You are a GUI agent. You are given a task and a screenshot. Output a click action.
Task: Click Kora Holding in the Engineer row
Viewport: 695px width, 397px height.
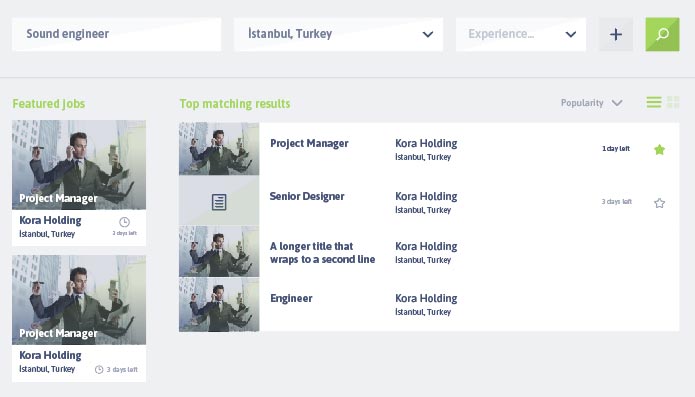pyautogui.click(x=426, y=298)
